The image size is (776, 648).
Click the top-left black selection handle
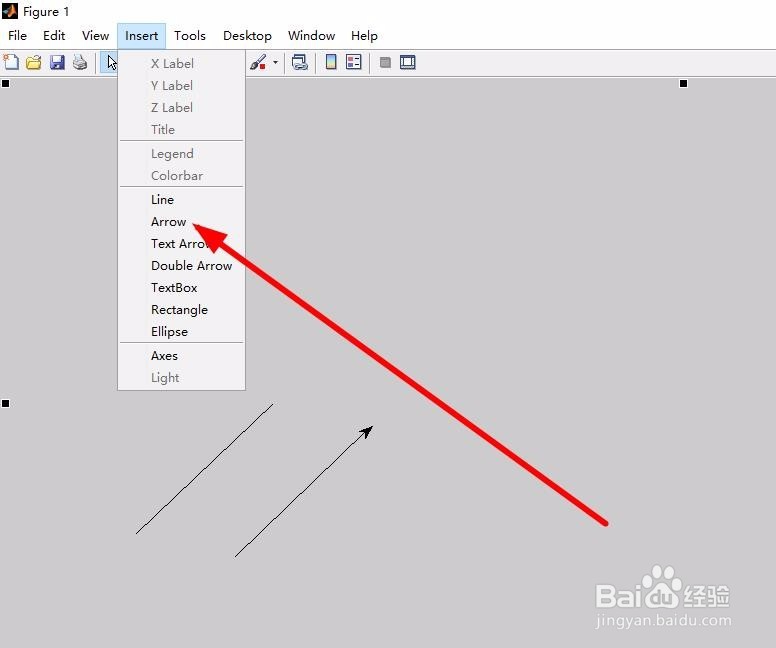point(5,84)
